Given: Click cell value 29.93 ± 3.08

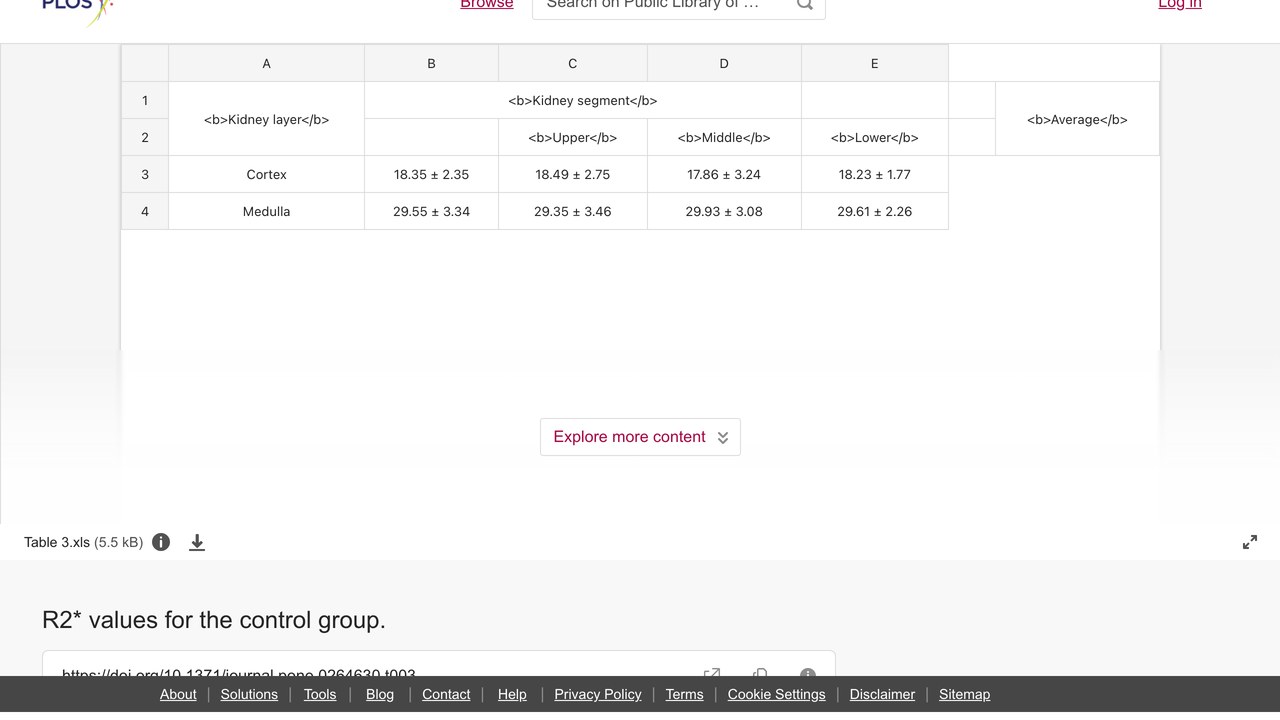Looking at the screenshot, I should (x=724, y=211).
